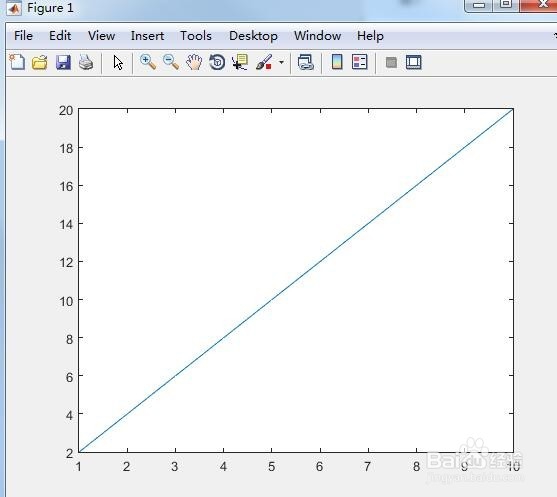Open the Edit menu
The height and width of the screenshot is (497, 557).
(60, 36)
